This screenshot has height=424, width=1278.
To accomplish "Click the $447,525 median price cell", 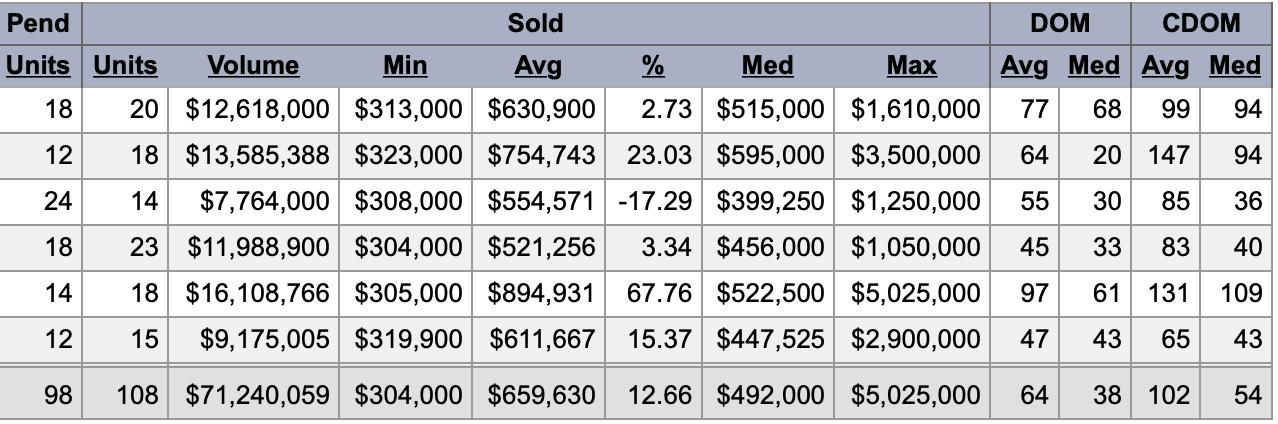I will click(770, 339).
